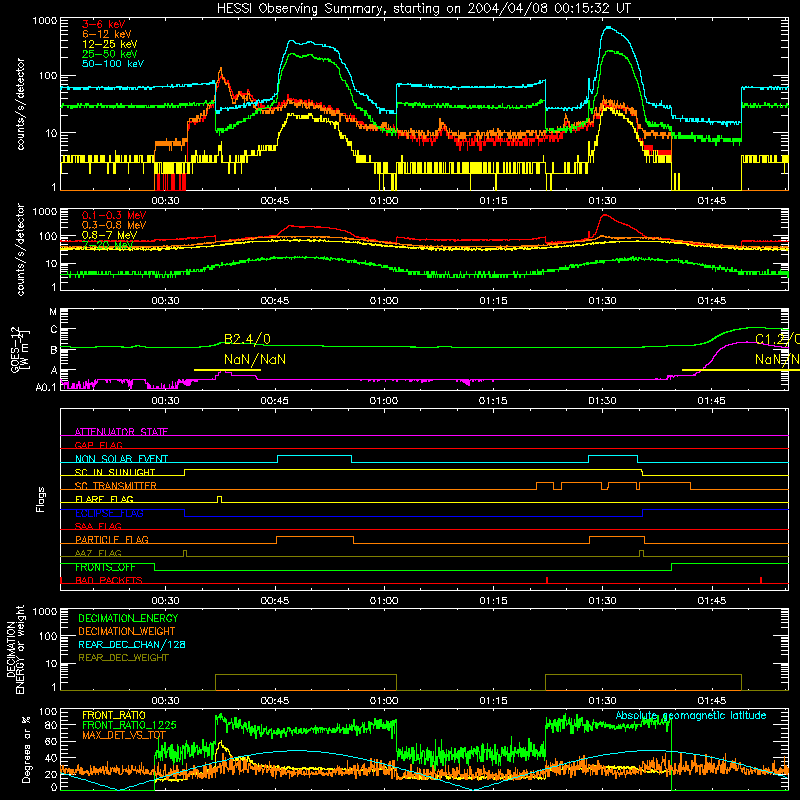800x800 pixels.
Task: Click the yellow flare duration bar under B2.4/0
Action: coord(228,370)
